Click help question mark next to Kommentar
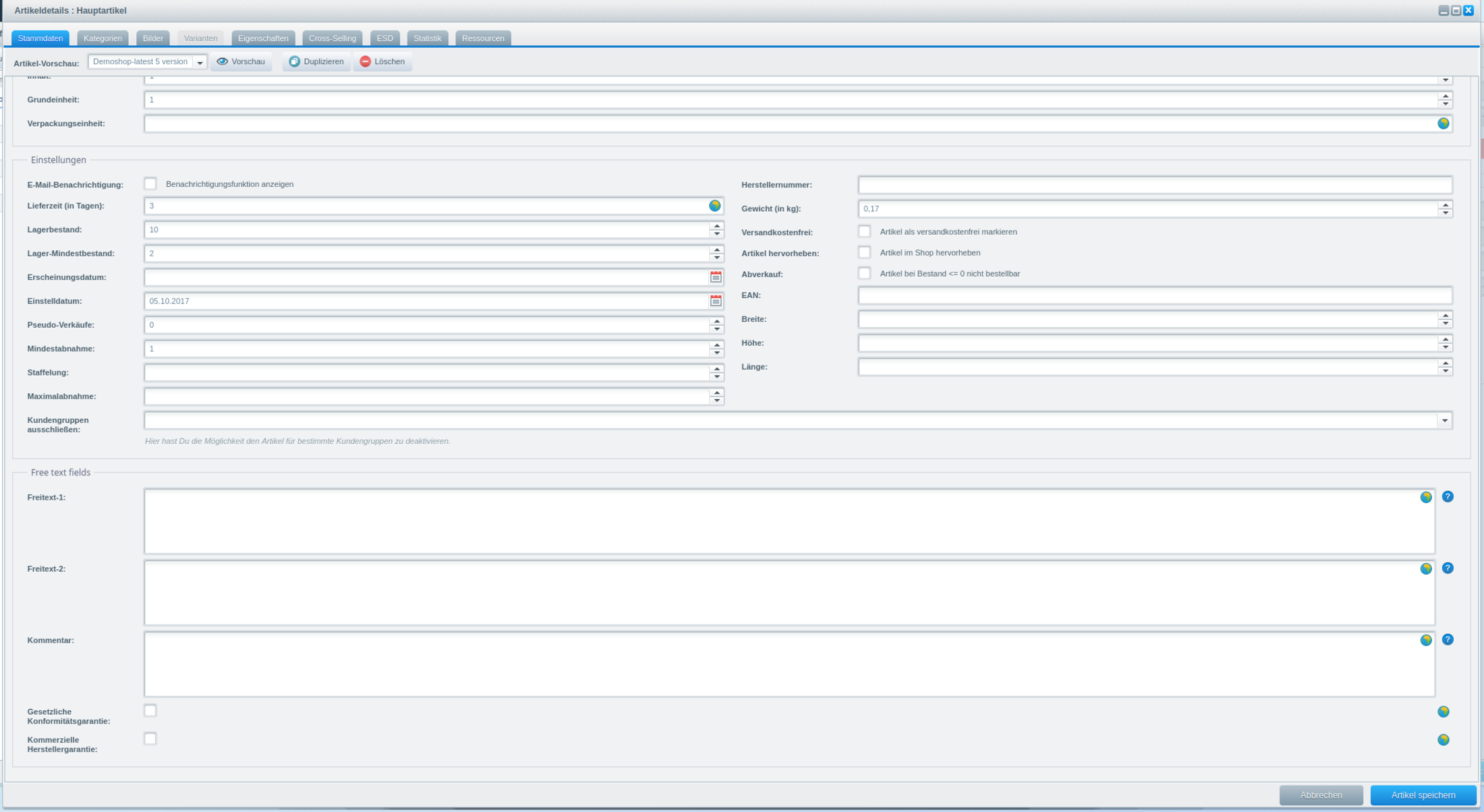Screen dimensions: 1484x812 [1447, 640]
